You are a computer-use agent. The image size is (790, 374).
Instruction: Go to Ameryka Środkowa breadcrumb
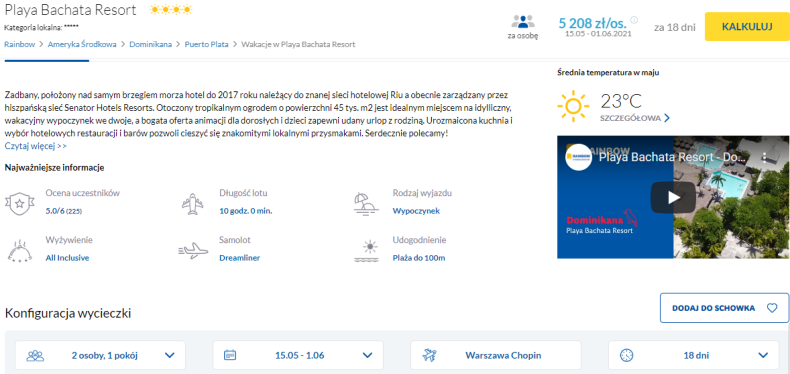point(82,44)
